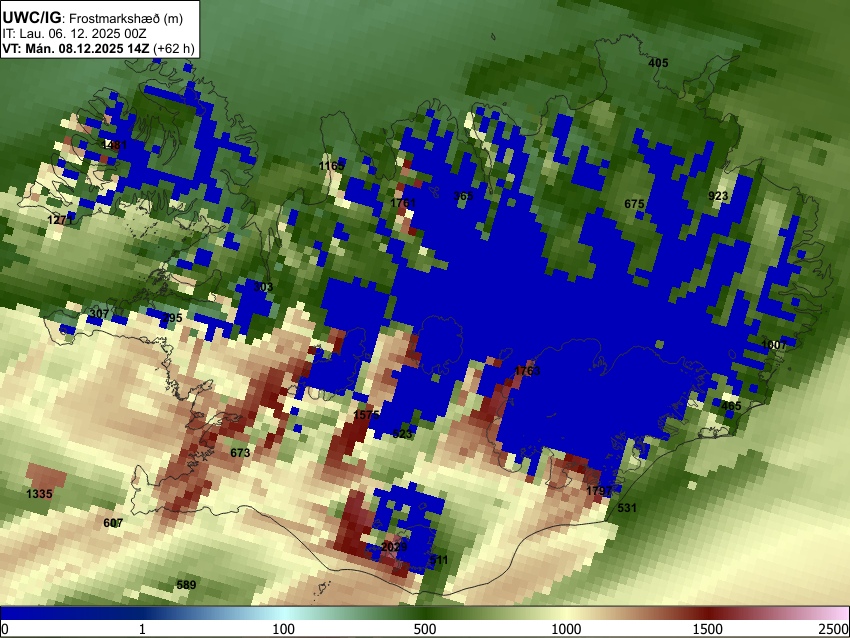
Task: Click the map value 1165
Action: click(332, 166)
